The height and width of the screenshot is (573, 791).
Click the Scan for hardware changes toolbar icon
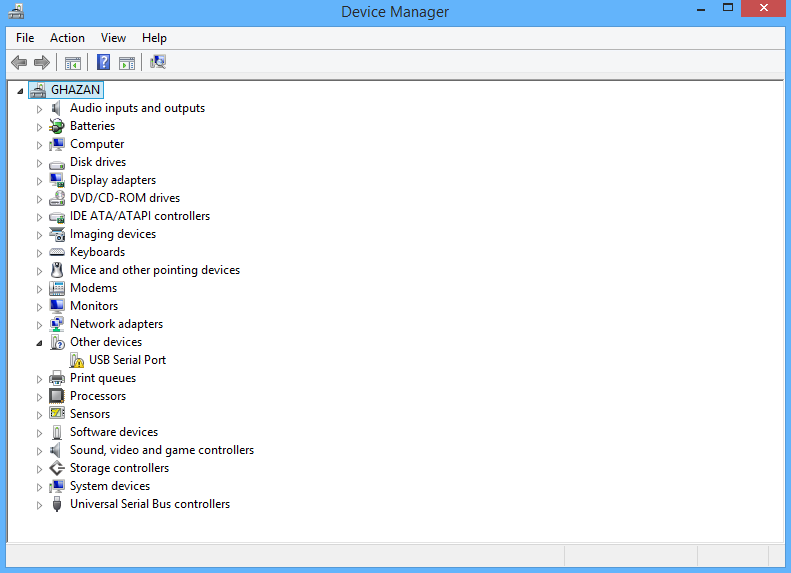[x=158, y=63]
